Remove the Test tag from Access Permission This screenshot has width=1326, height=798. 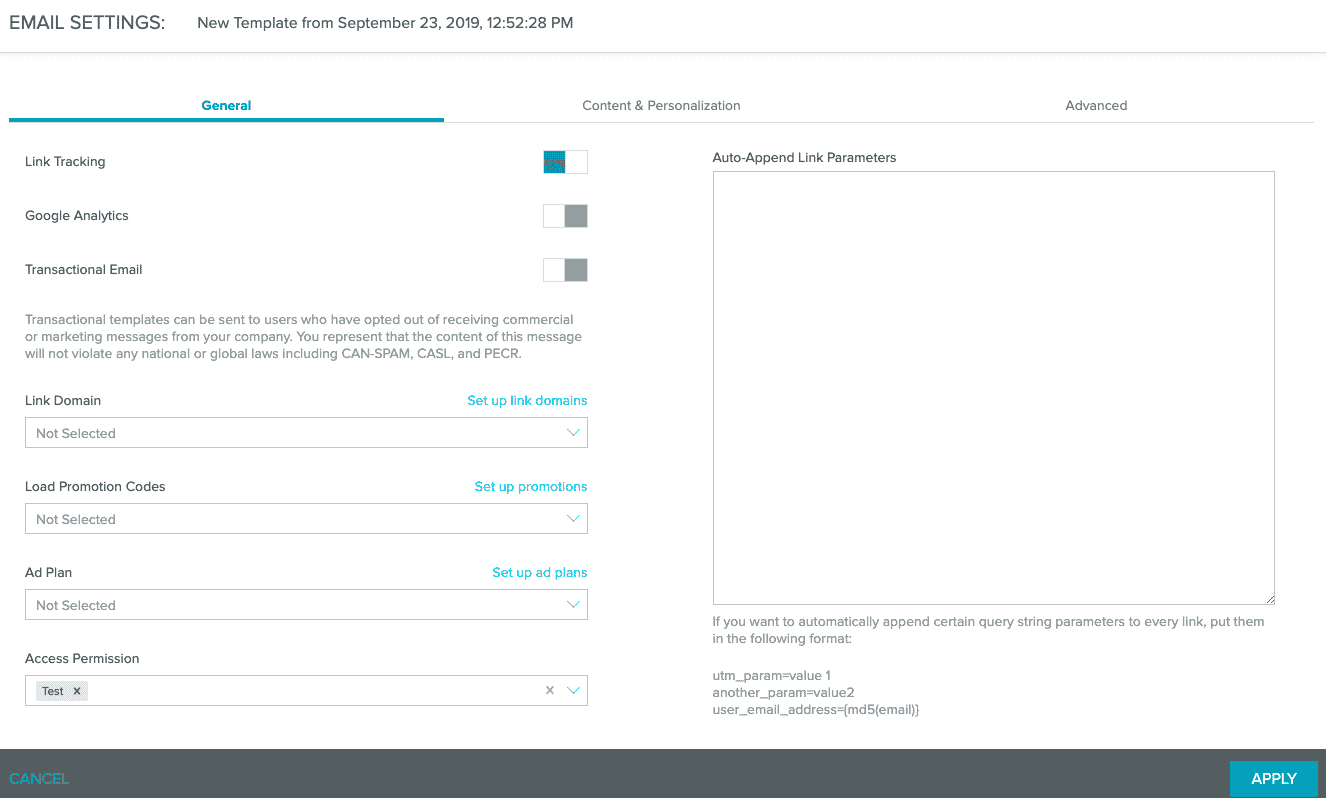click(x=77, y=691)
